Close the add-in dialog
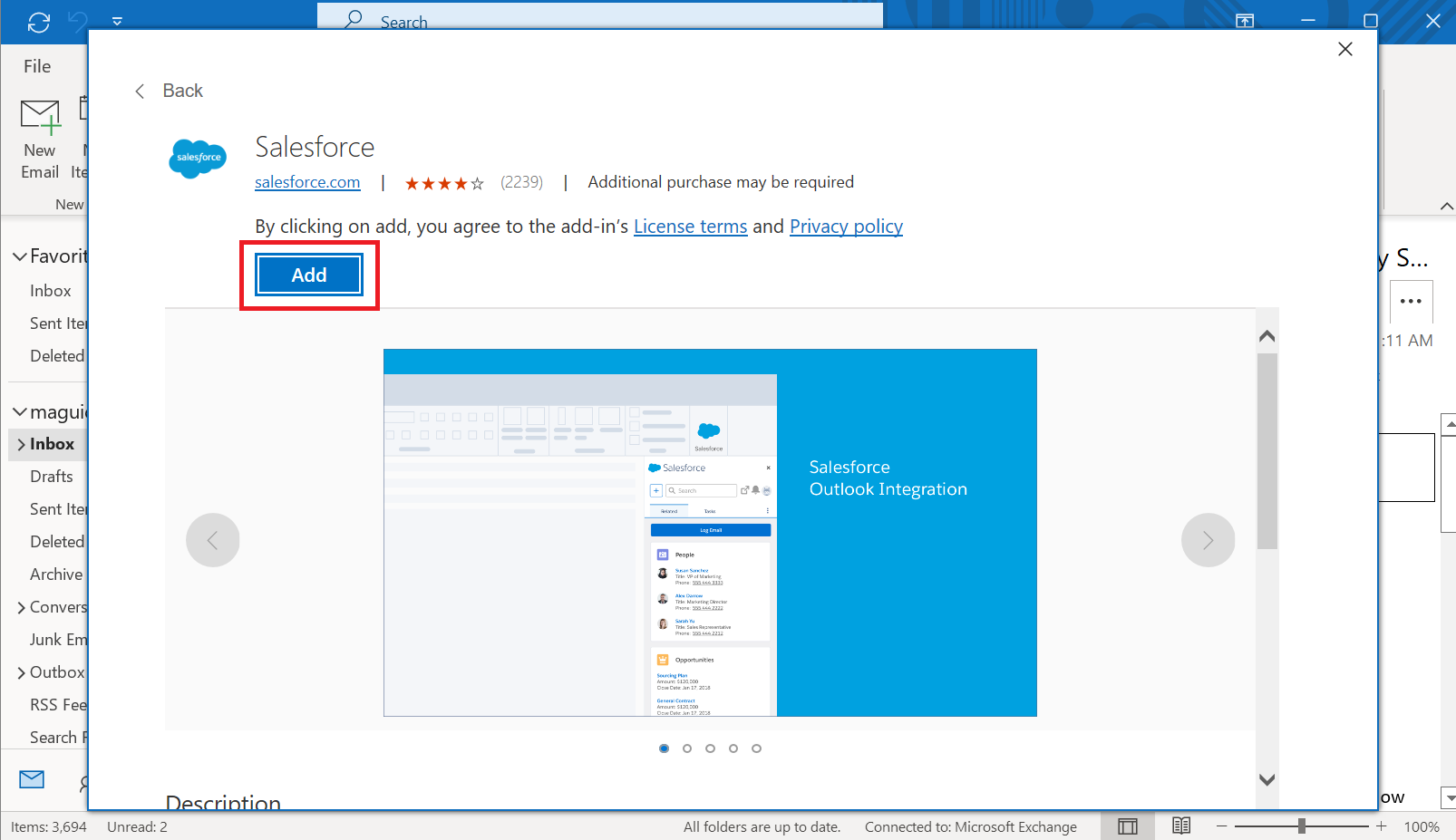This screenshot has width=1456, height=840. coord(1345,49)
